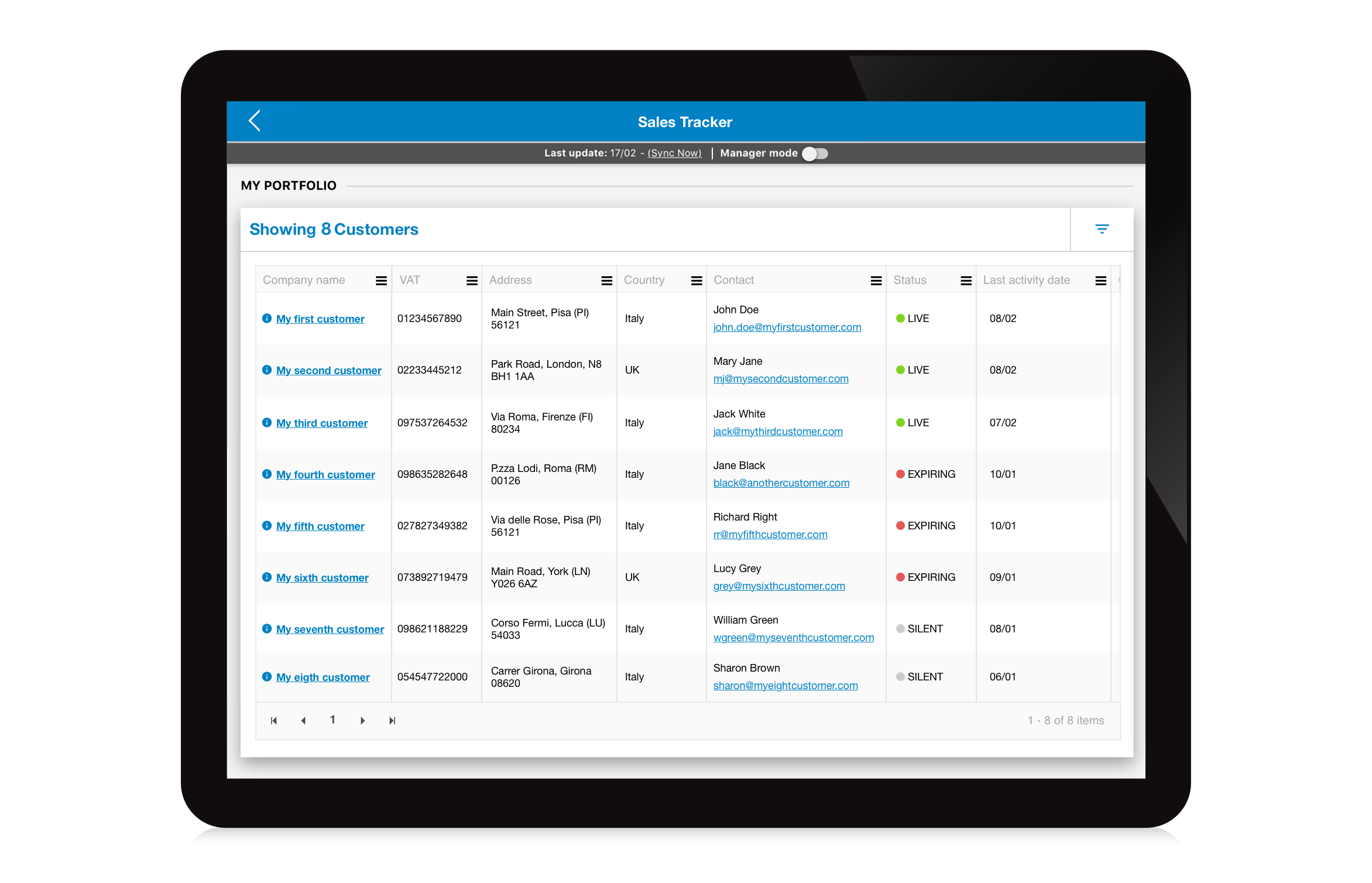Click address Park Road, London, N8
The image size is (1372, 883).
tap(546, 364)
